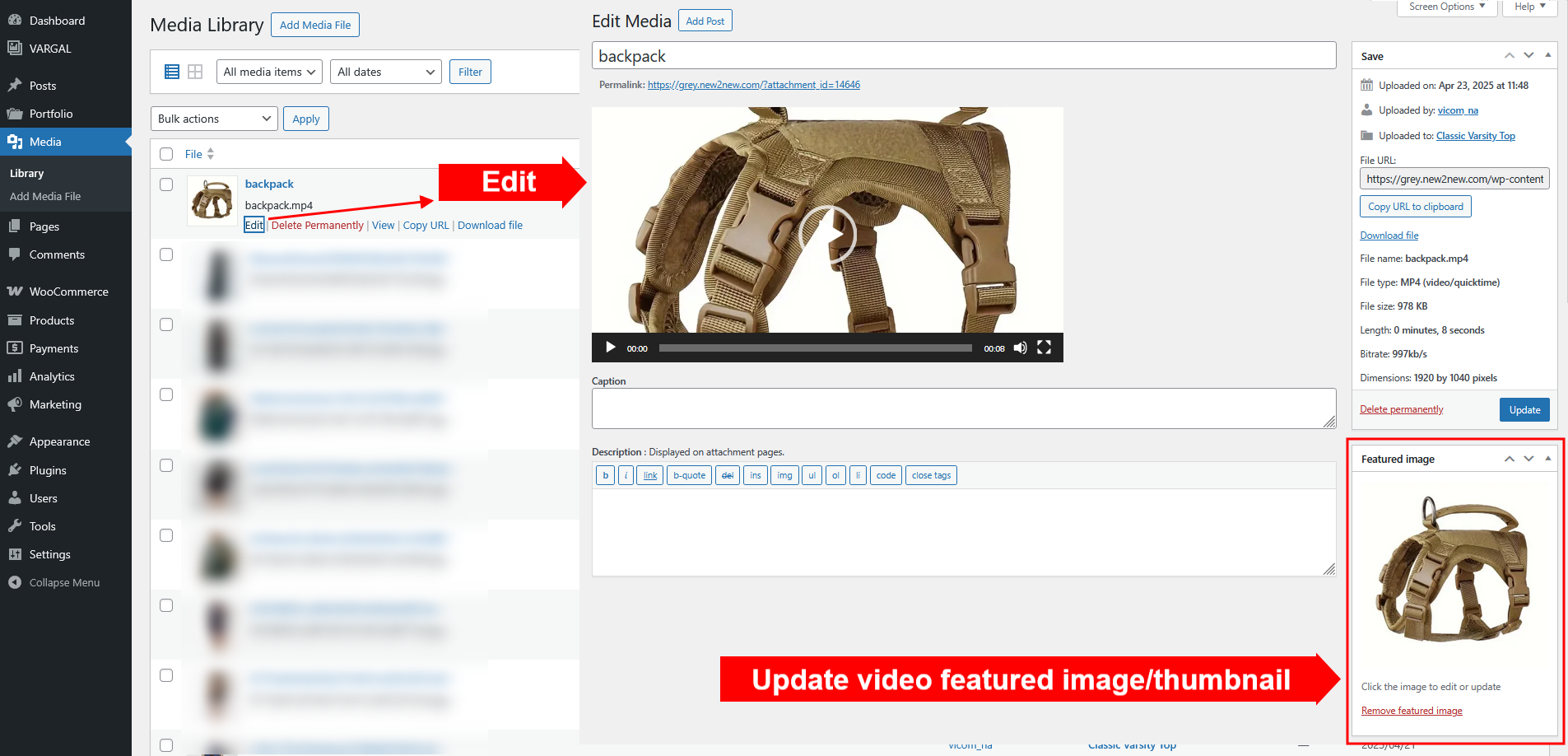Click Delete Permanently row link
Image resolution: width=1568 pixels, height=756 pixels.
318,225
